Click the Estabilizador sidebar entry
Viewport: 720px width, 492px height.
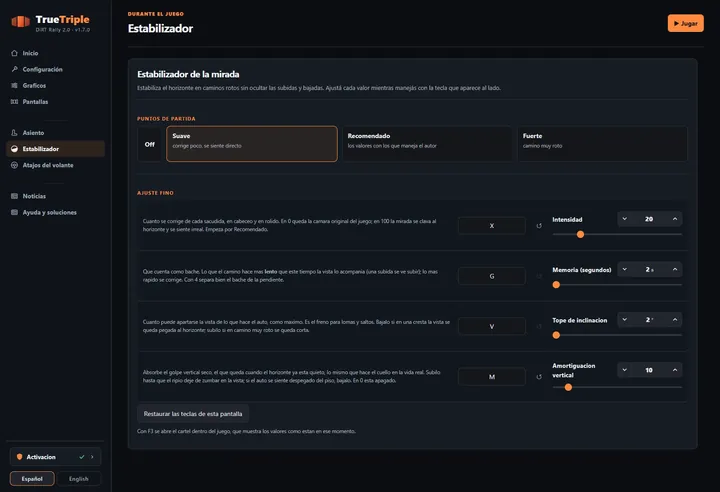tap(55, 149)
